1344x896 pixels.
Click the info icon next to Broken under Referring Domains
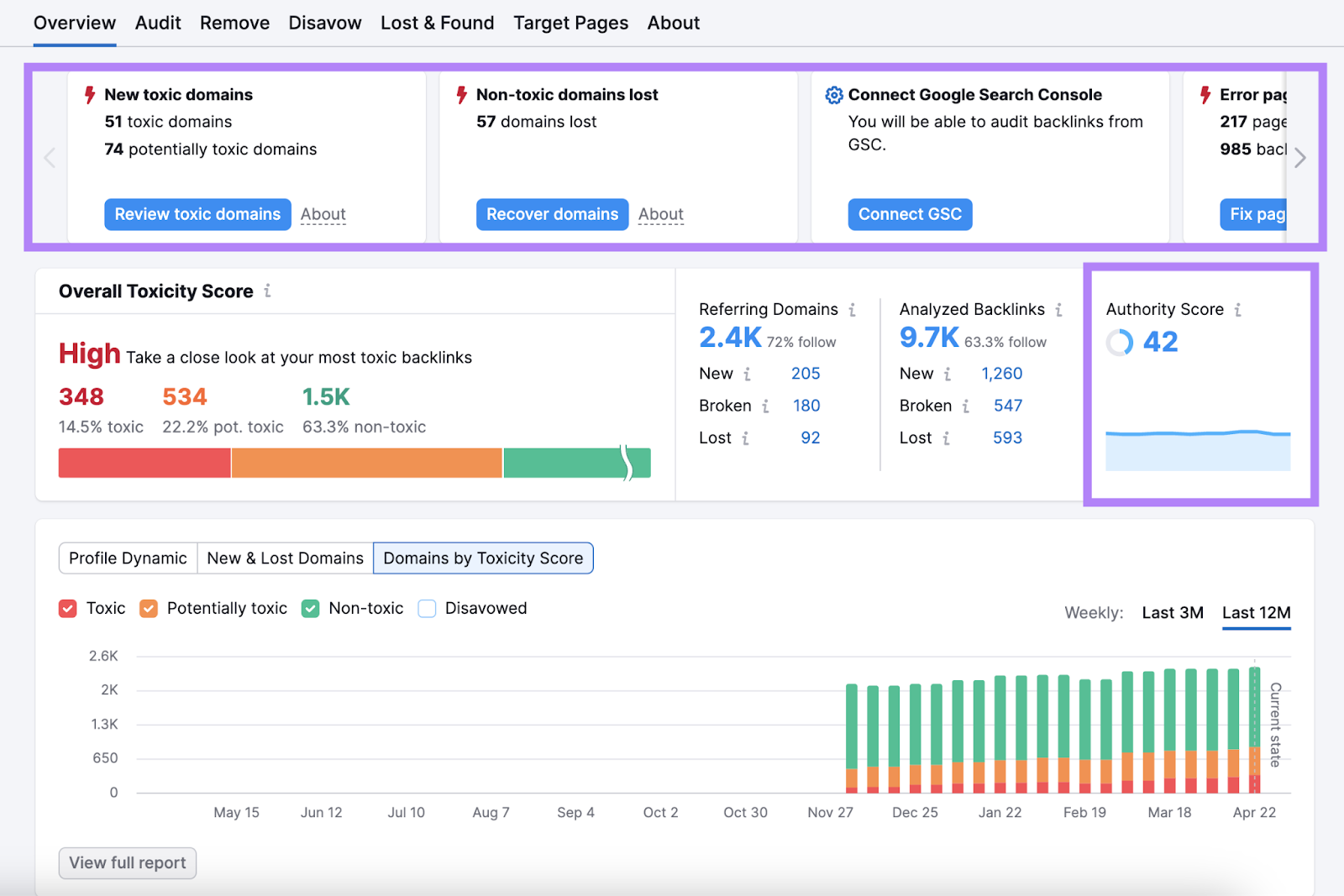tap(765, 406)
